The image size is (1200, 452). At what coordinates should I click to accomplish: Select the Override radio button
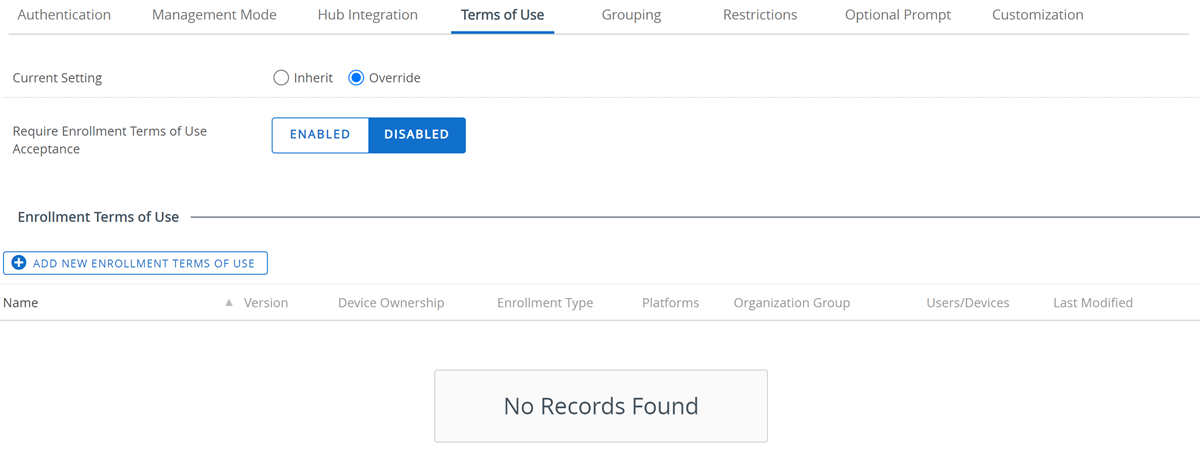(x=356, y=78)
